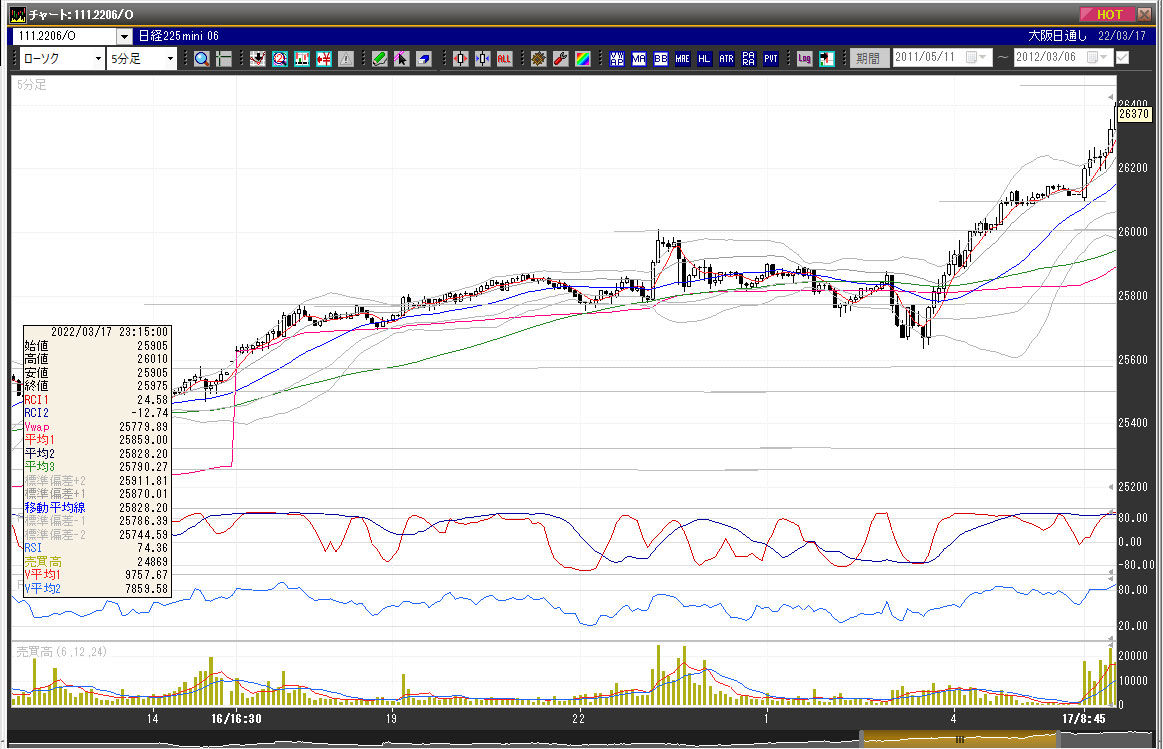This screenshot has width=1163, height=749.
Task: Click the 5分足 label in chart corner
Action: (x=31, y=85)
